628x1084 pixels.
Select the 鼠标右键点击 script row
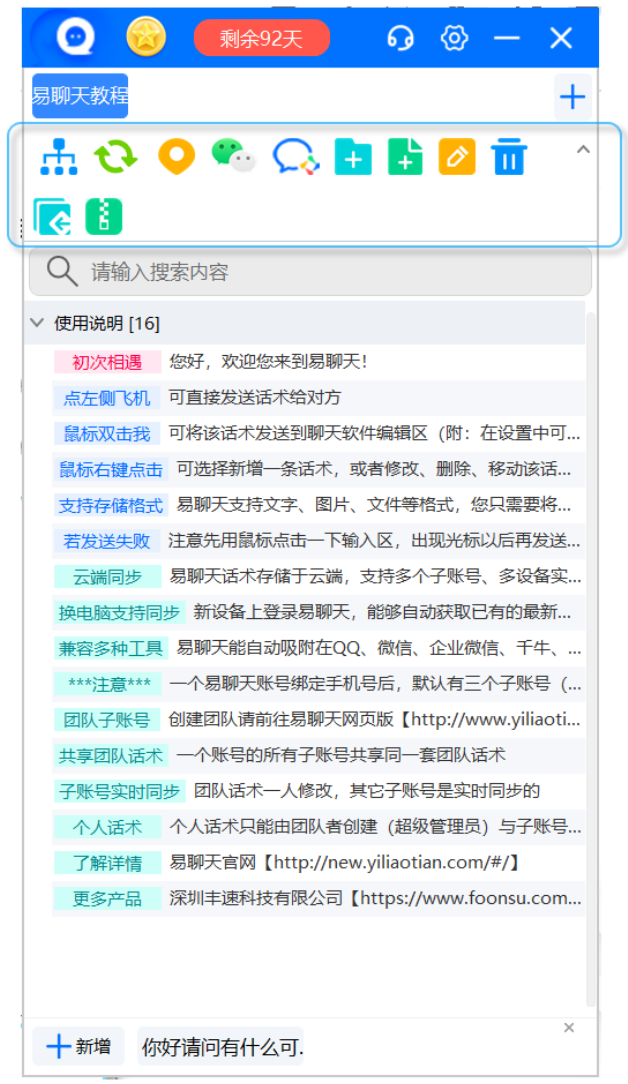point(318,469)
